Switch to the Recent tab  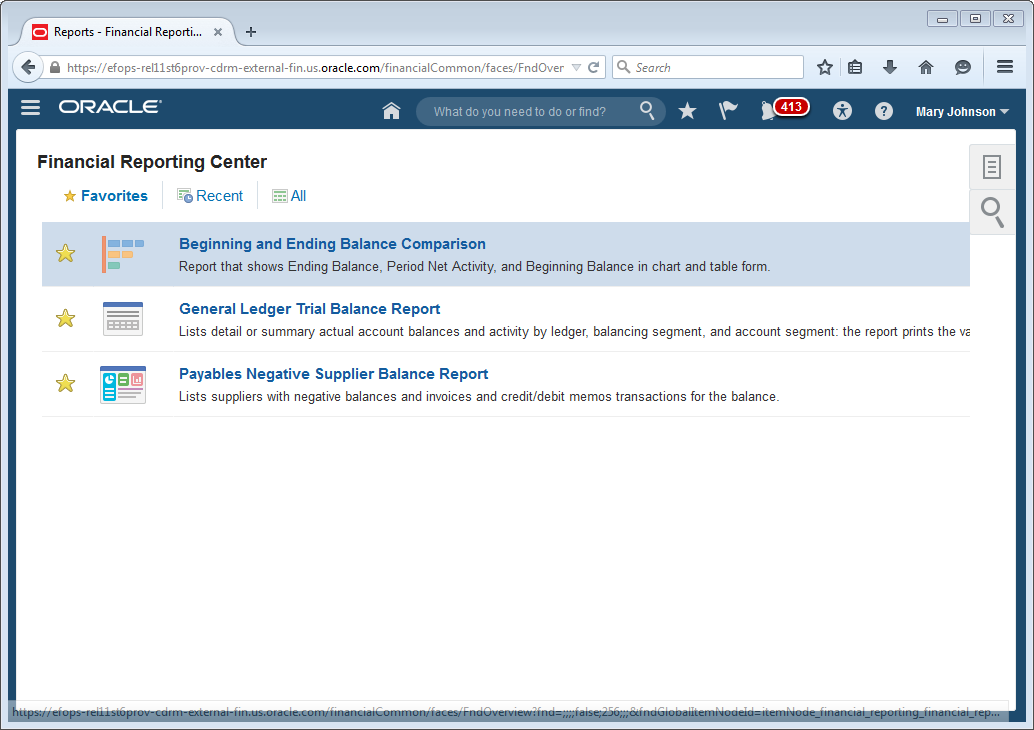[x=210, y=196]
